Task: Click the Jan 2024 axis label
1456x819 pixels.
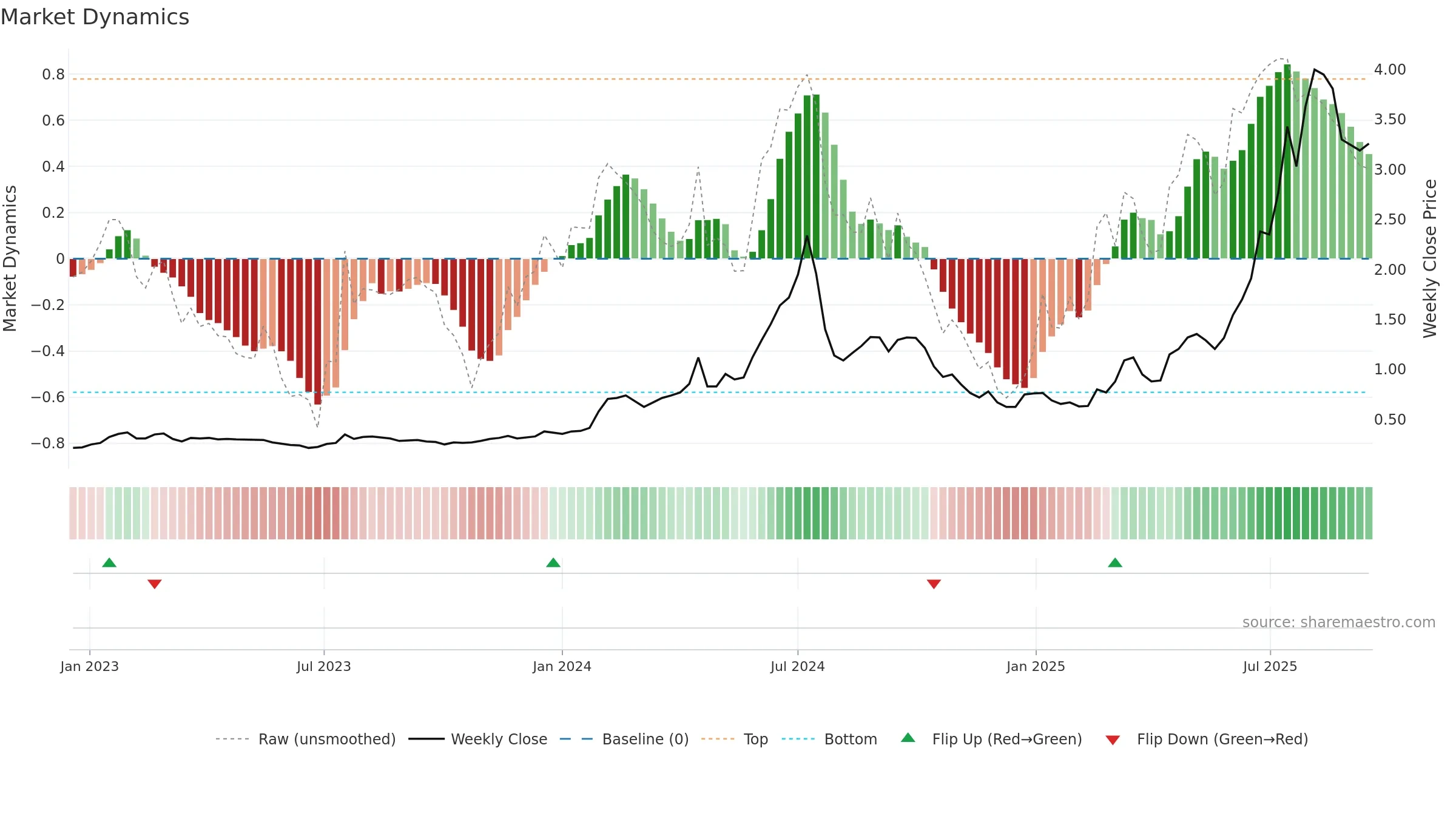Action: point(562,666)
